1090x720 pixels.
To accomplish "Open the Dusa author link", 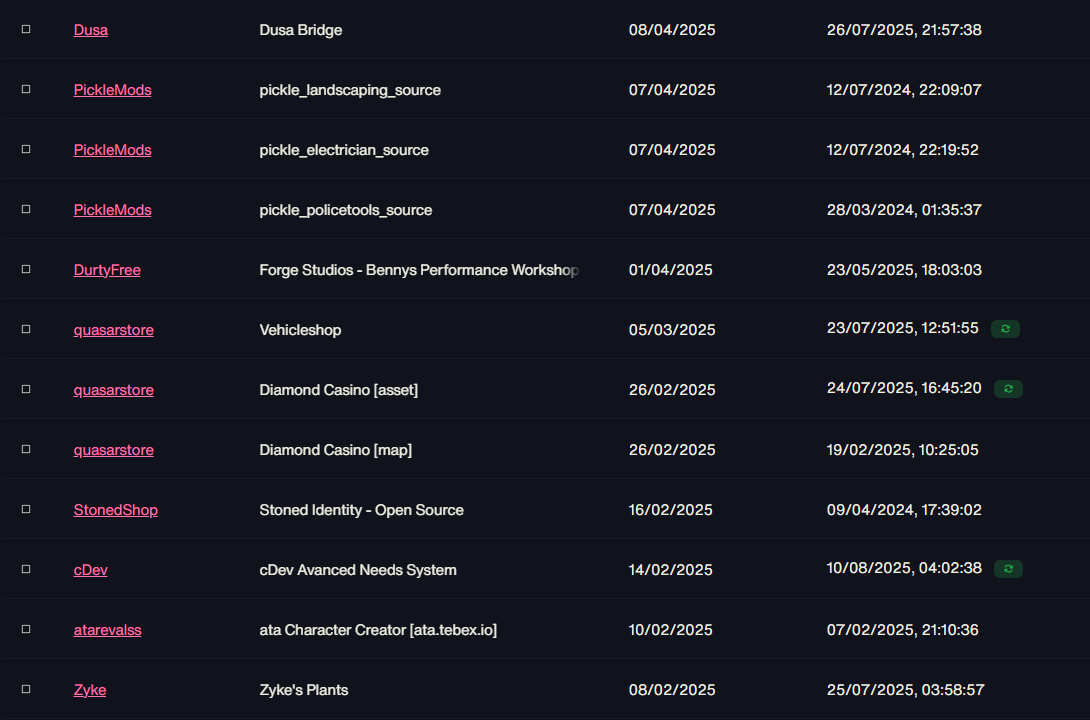I will point(90,30).
